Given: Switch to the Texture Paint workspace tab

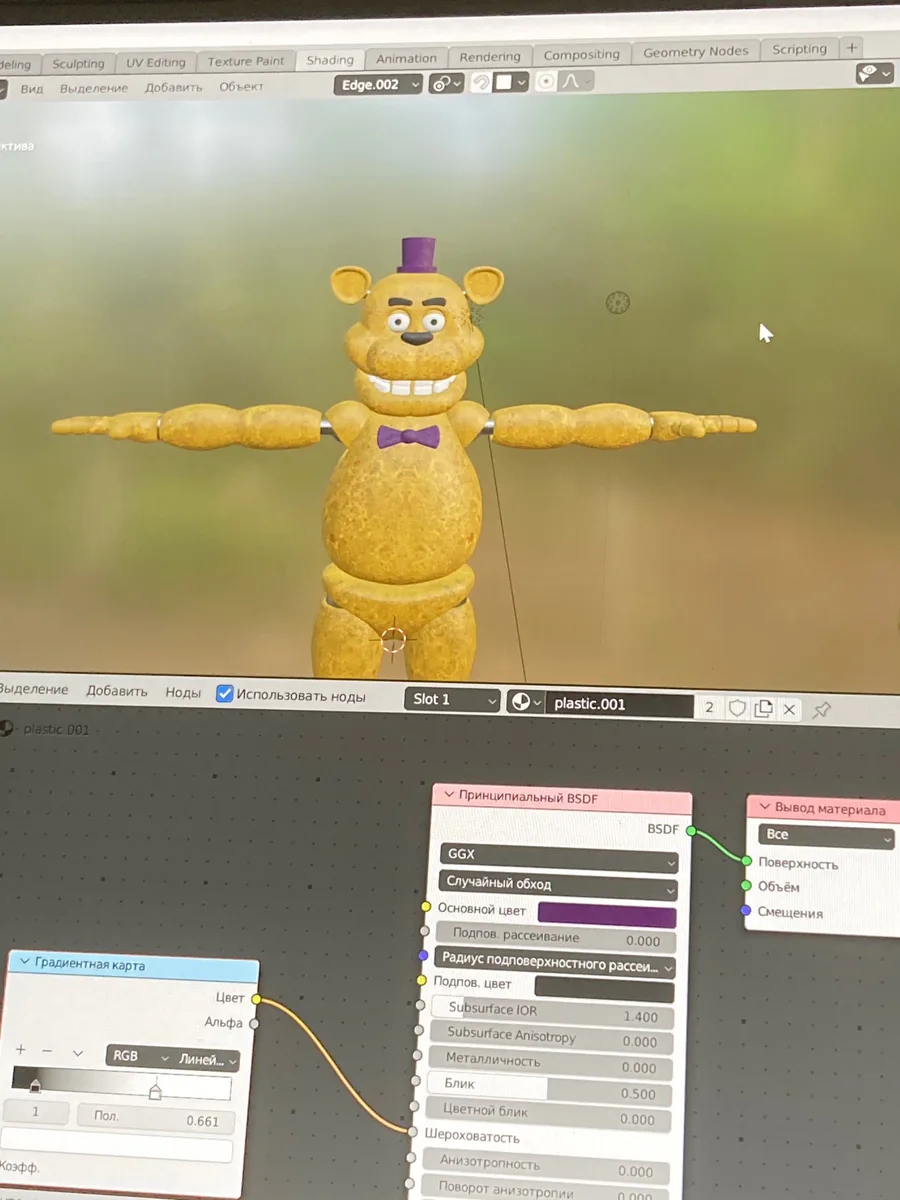Looking at the screenshot, I should point(244,61).
